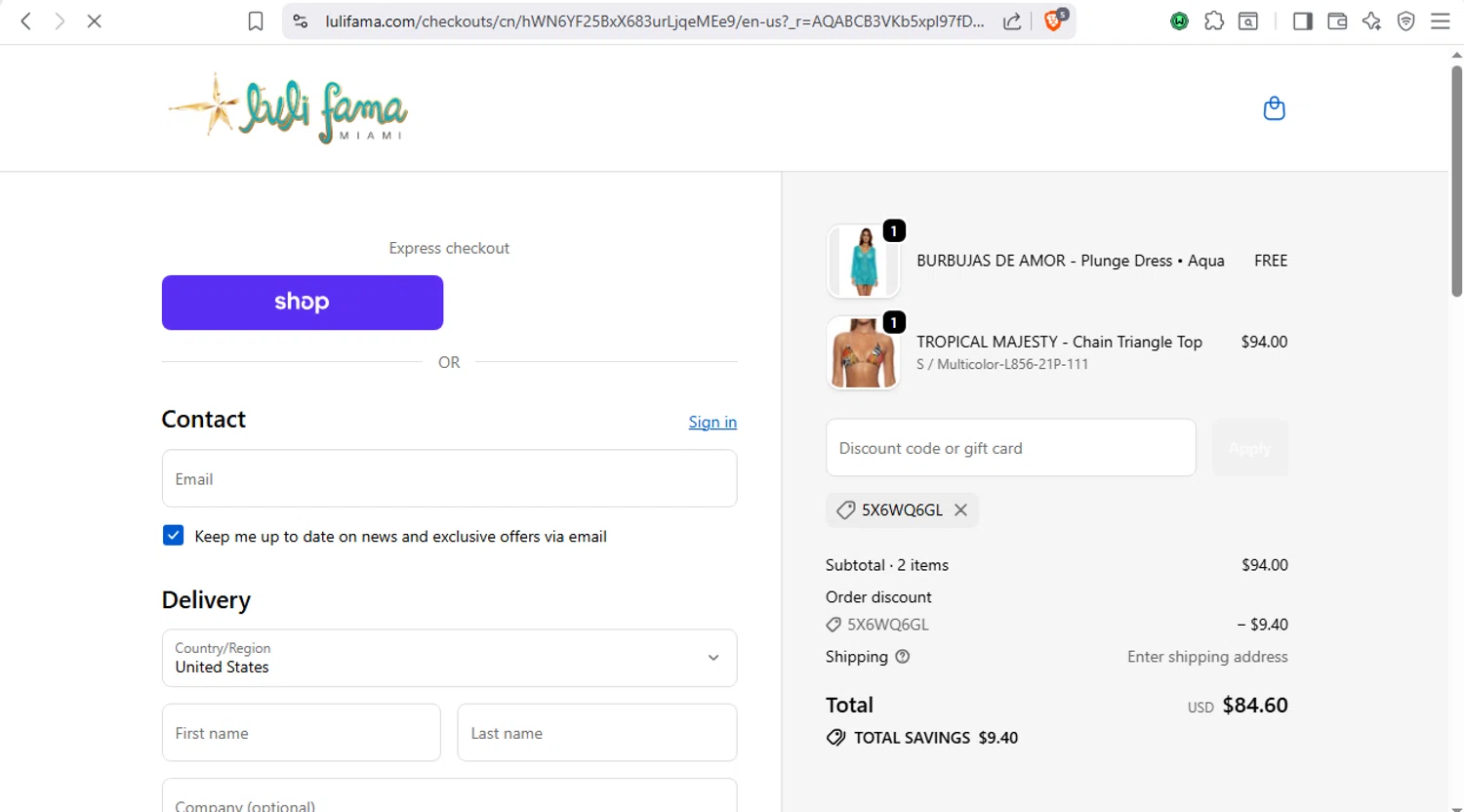Click the Subtotal 2 items label
The height and width of the screenshot is (812, 1464).
pyautogui.click(x=887, y=565)
